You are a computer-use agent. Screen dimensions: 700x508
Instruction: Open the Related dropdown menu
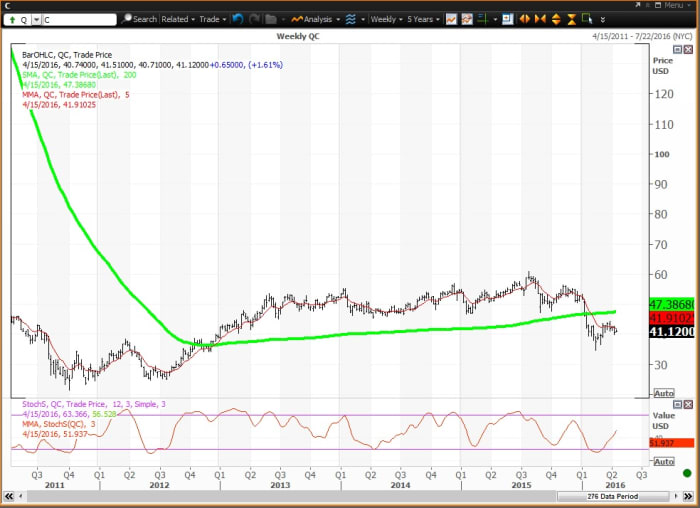pyautogui.click(x=177, y=19)
